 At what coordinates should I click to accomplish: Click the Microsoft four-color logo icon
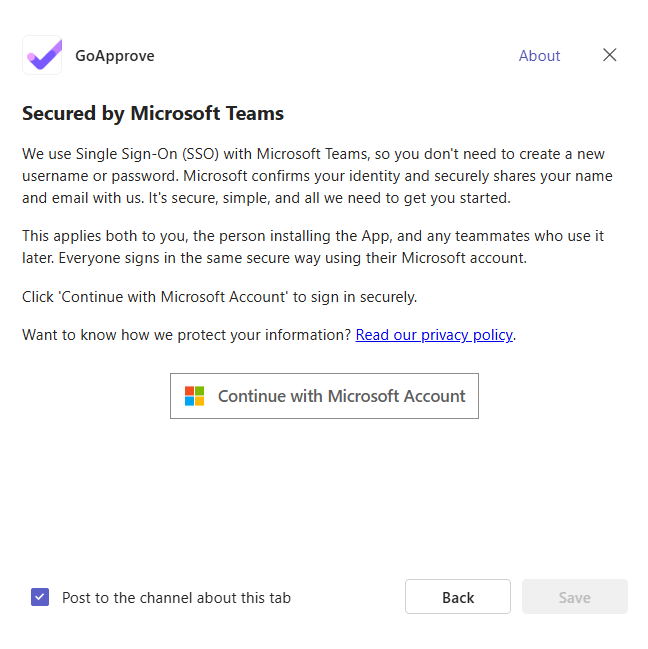pos(194,396)
